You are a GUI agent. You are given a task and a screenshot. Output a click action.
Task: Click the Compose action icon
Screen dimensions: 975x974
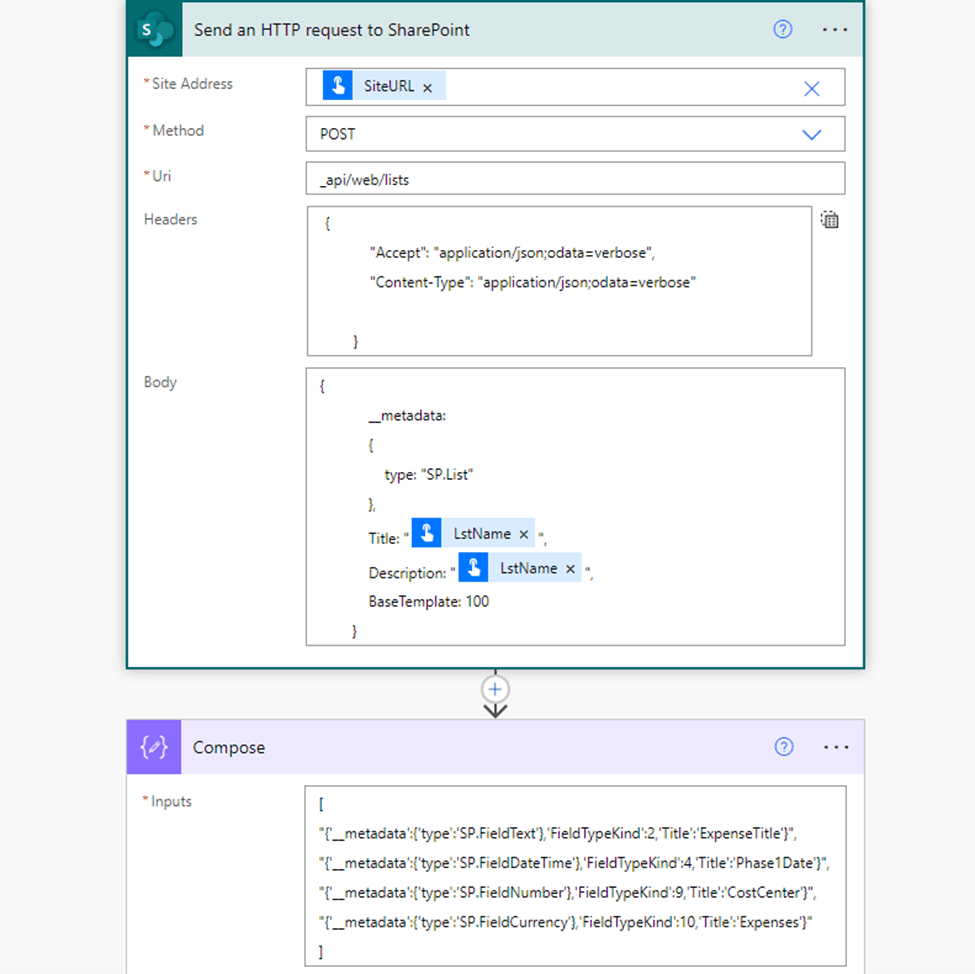pyautogui.click(x=154, y=747)
